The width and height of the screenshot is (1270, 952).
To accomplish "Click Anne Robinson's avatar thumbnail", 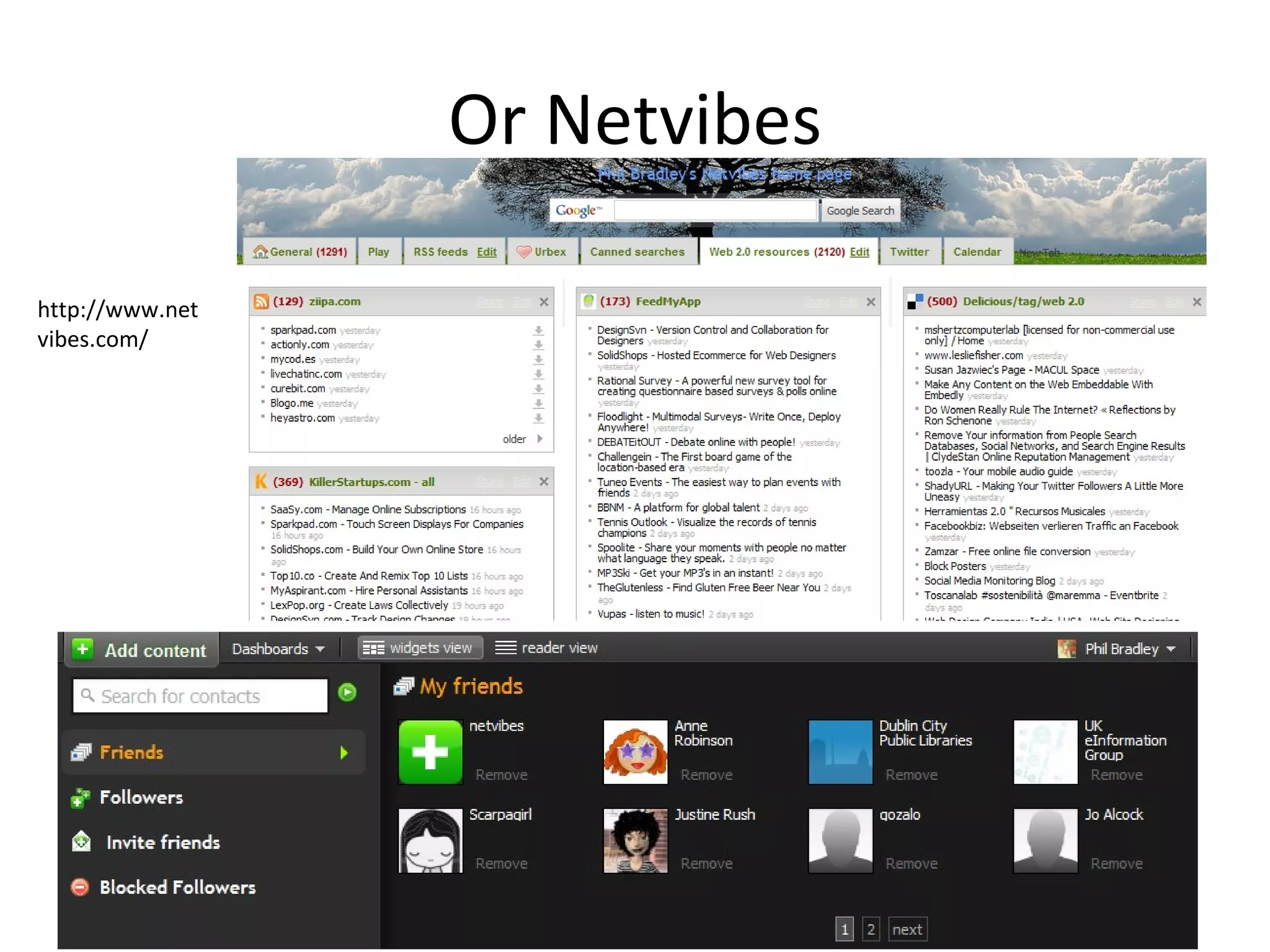I will 636,752.
